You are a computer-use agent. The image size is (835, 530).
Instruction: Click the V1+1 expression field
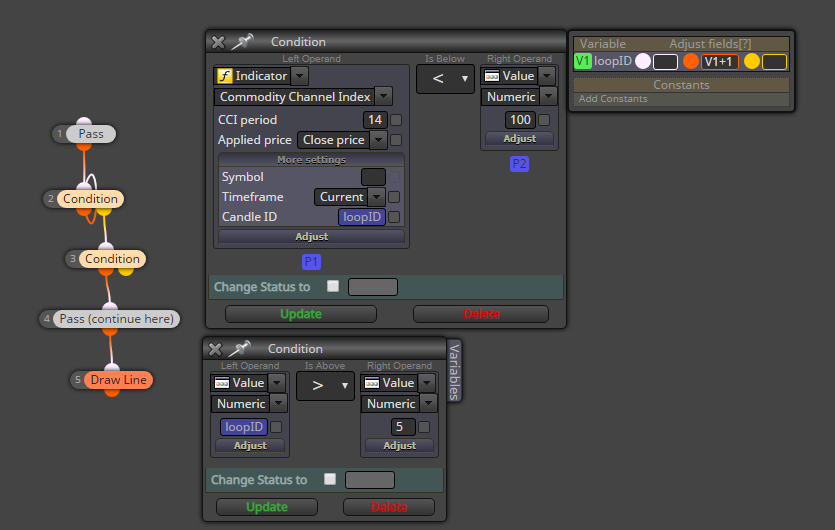coord(719,62)
